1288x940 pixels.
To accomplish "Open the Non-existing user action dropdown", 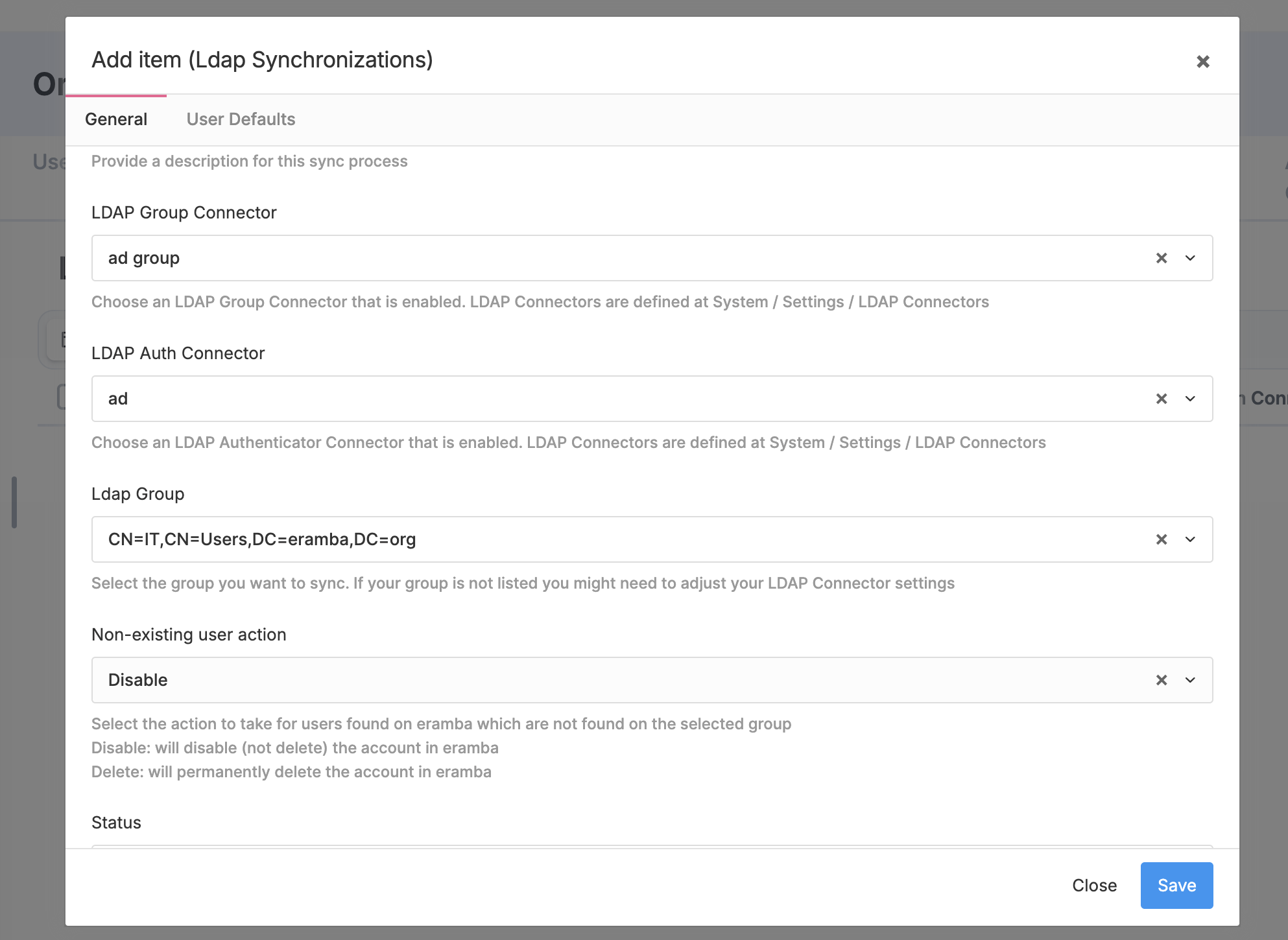I will 1190,680.
